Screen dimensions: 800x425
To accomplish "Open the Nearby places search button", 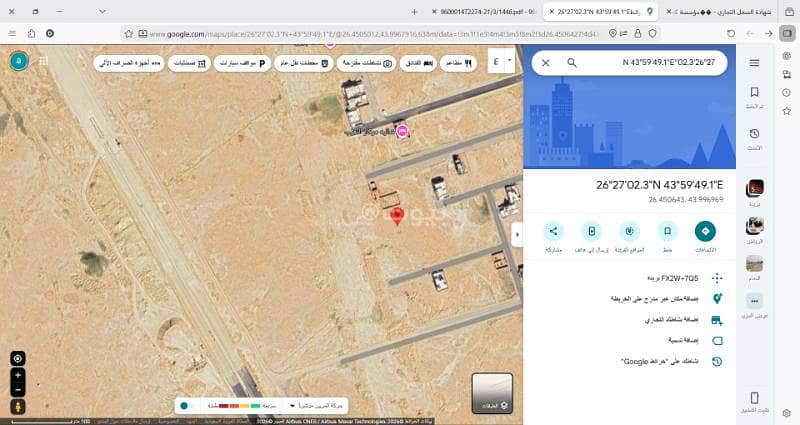I will (630, 231).
